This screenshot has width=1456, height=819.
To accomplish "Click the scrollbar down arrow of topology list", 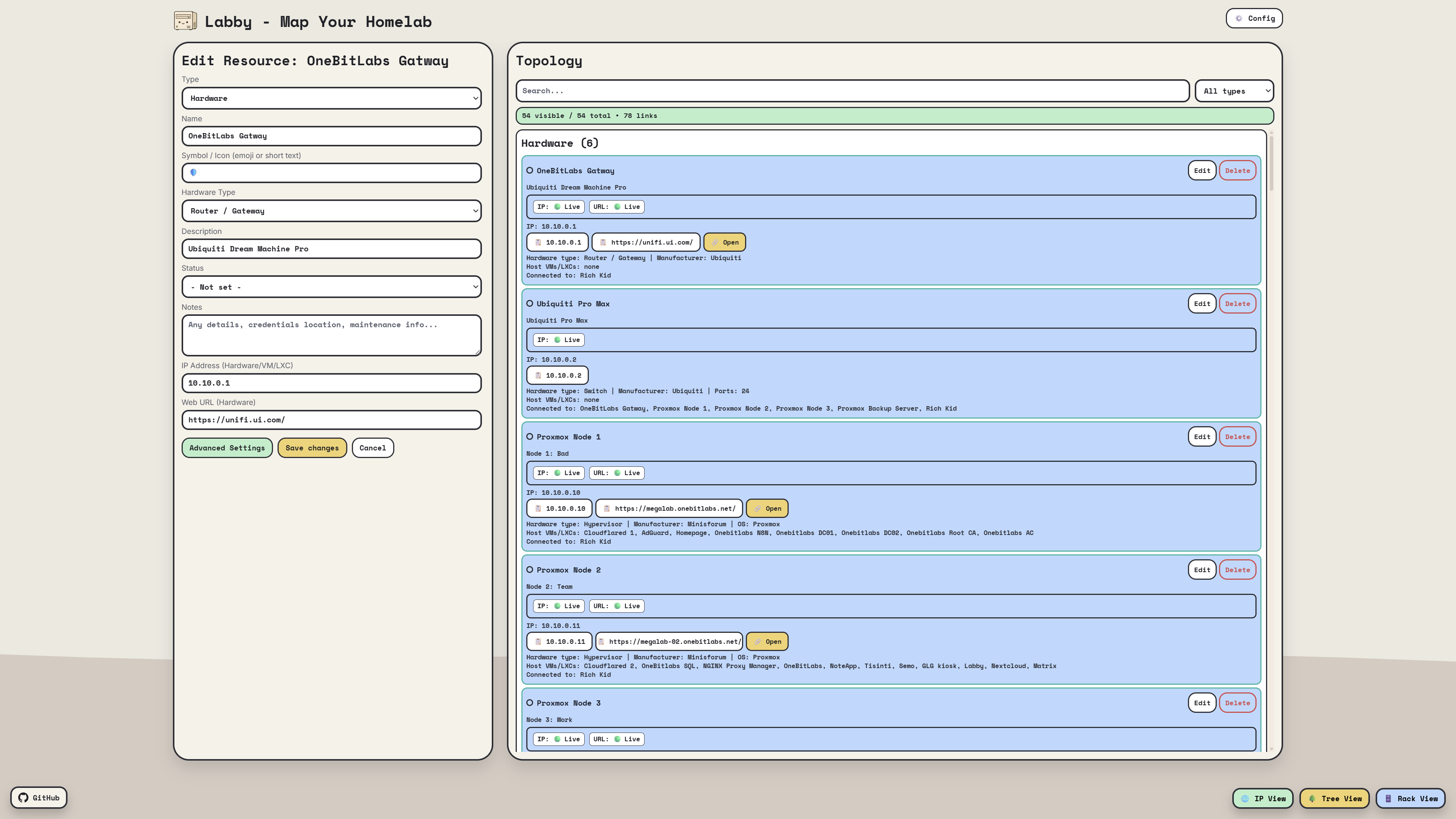I will coord(1271,749).
